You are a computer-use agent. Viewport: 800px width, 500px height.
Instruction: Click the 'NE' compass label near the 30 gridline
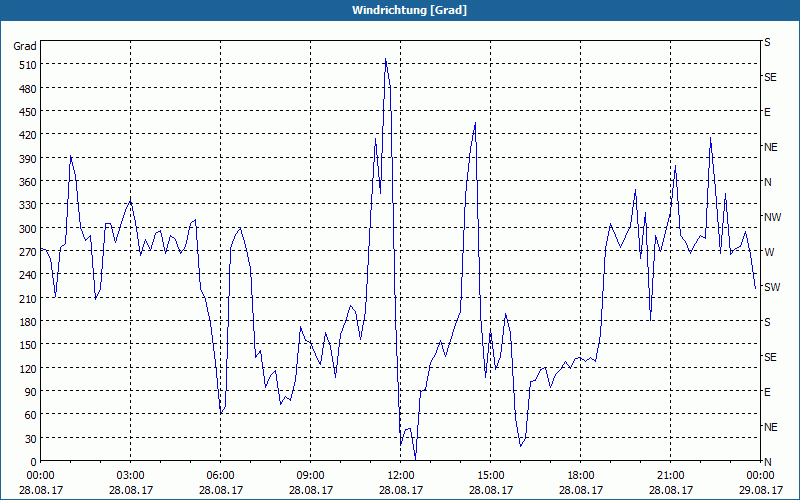click(x=771, y=427)
